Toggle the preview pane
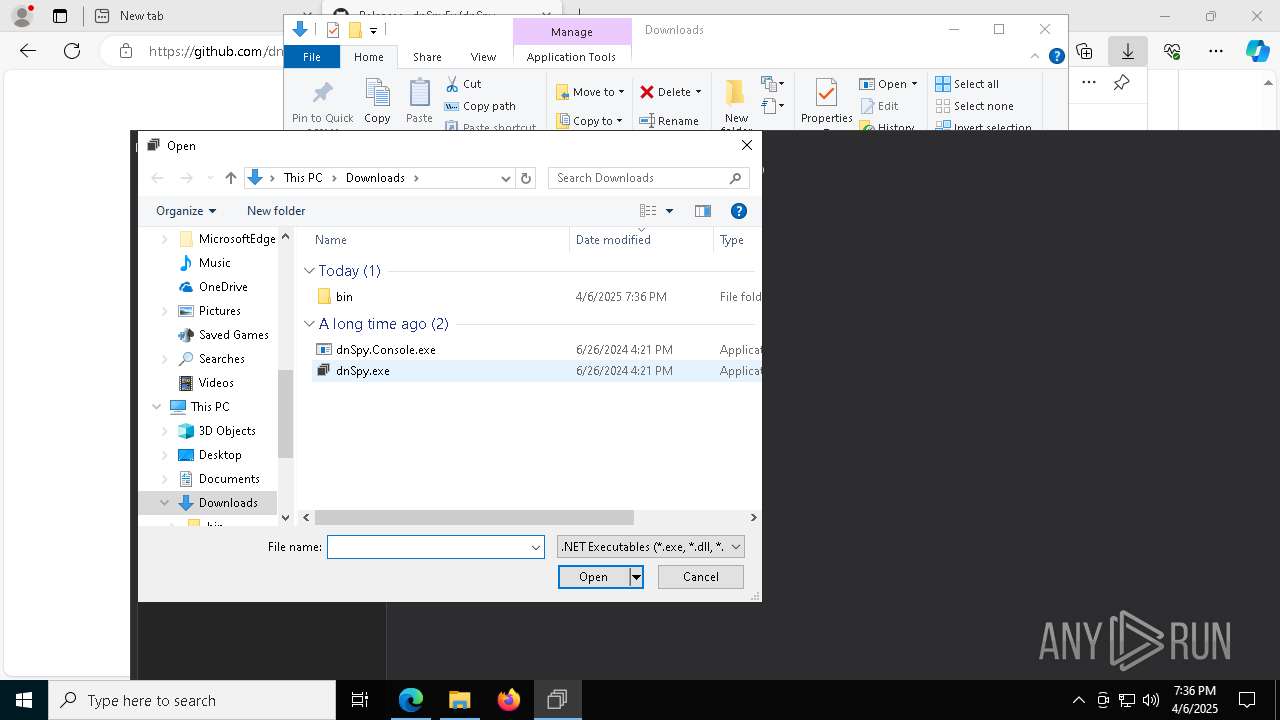The height and width of the screenshot is (720, 1280). coord(703,211)
